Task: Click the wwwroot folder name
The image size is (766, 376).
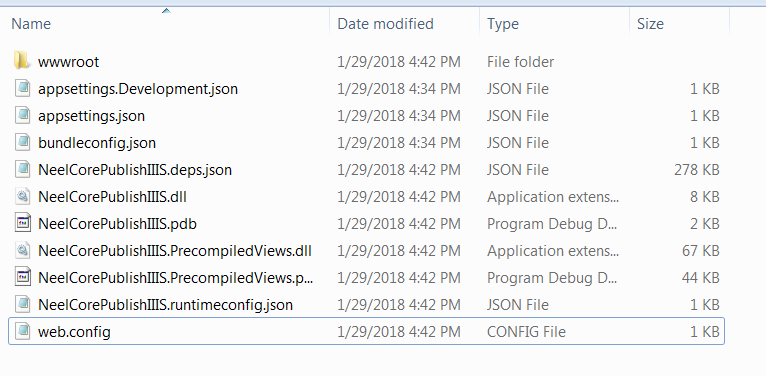Action: pos(68,62)
